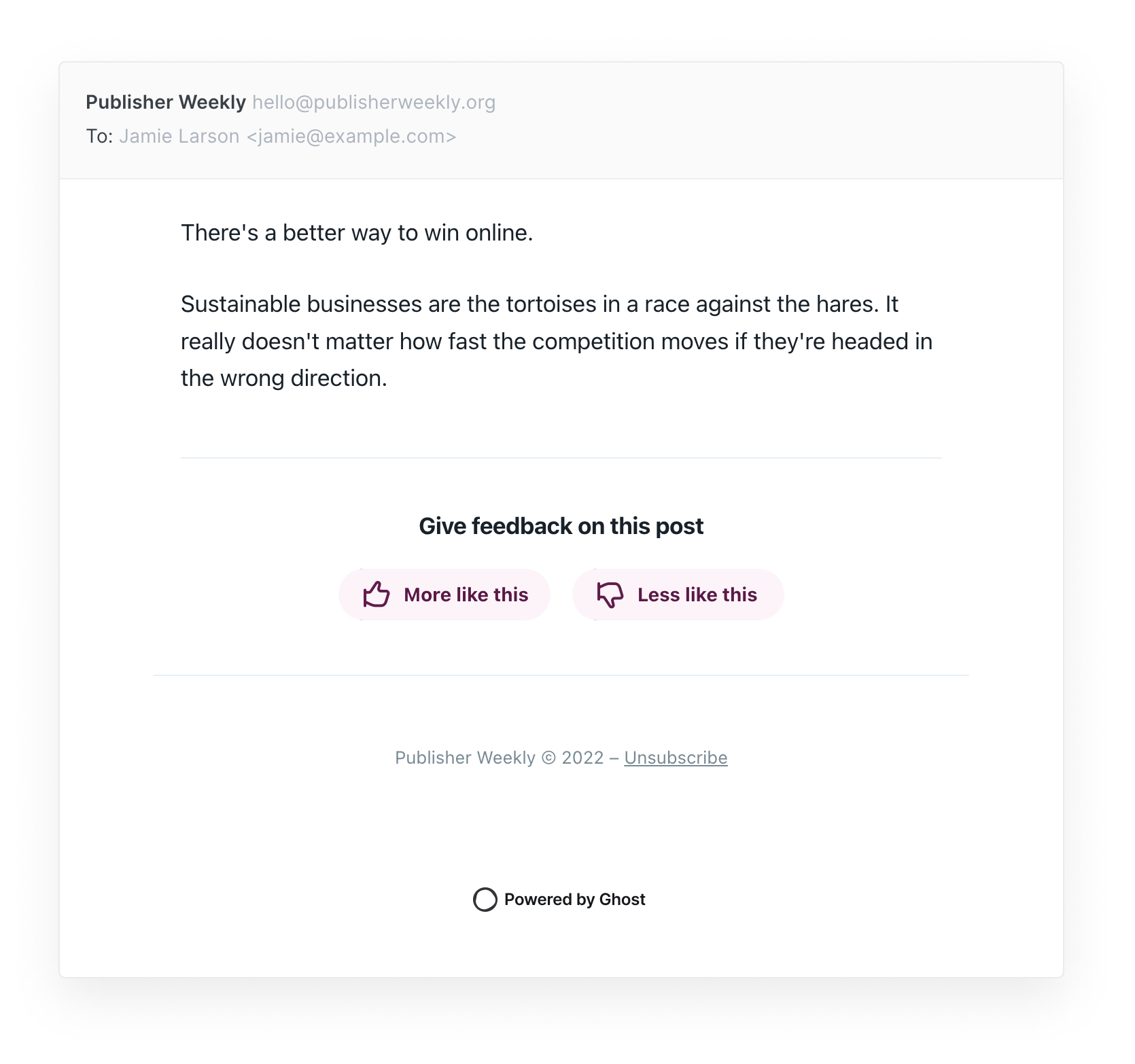Click the divider line above feedback section
1135x1064 pixels.
561,458
